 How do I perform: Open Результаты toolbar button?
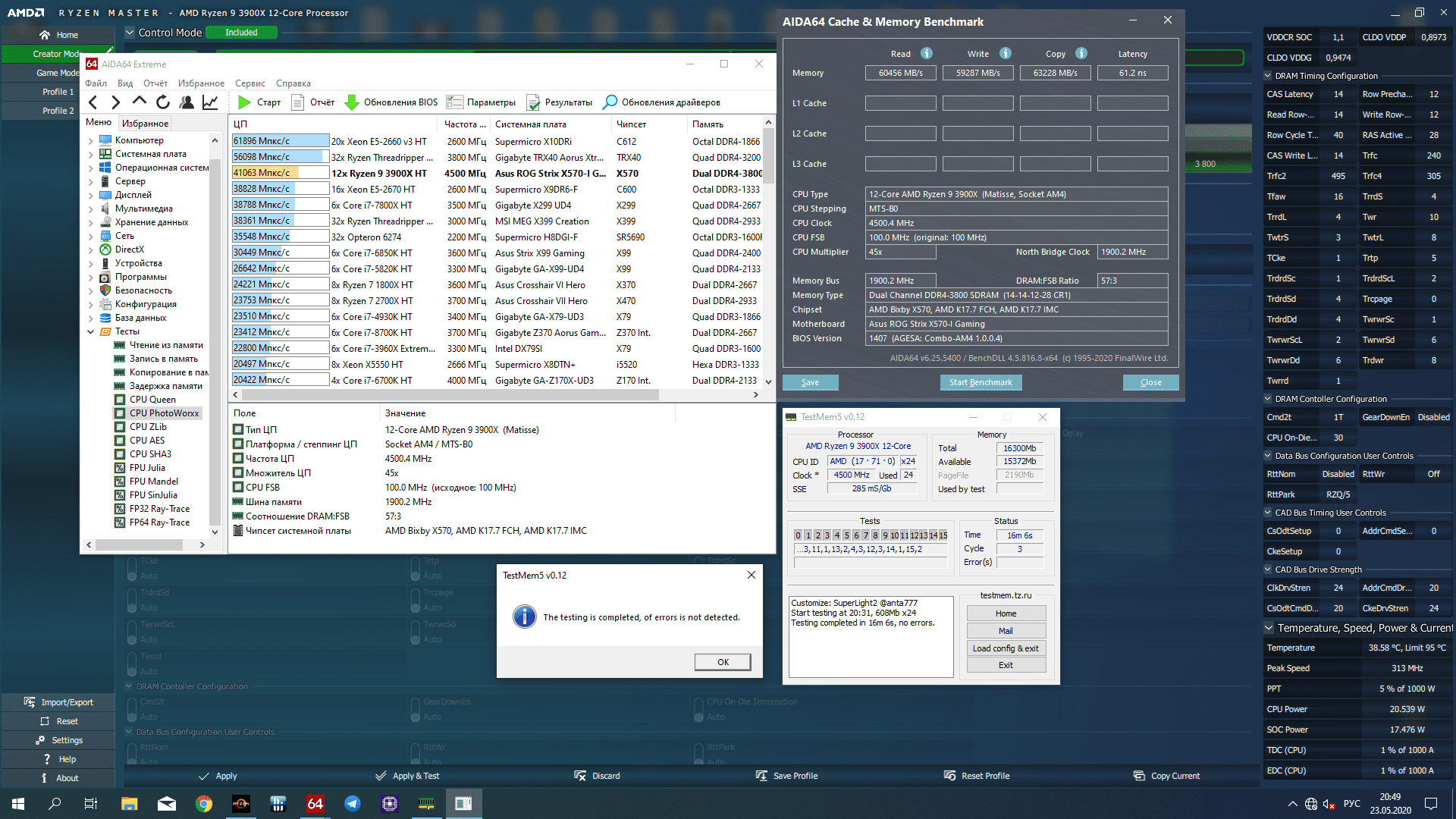(560, 102)
